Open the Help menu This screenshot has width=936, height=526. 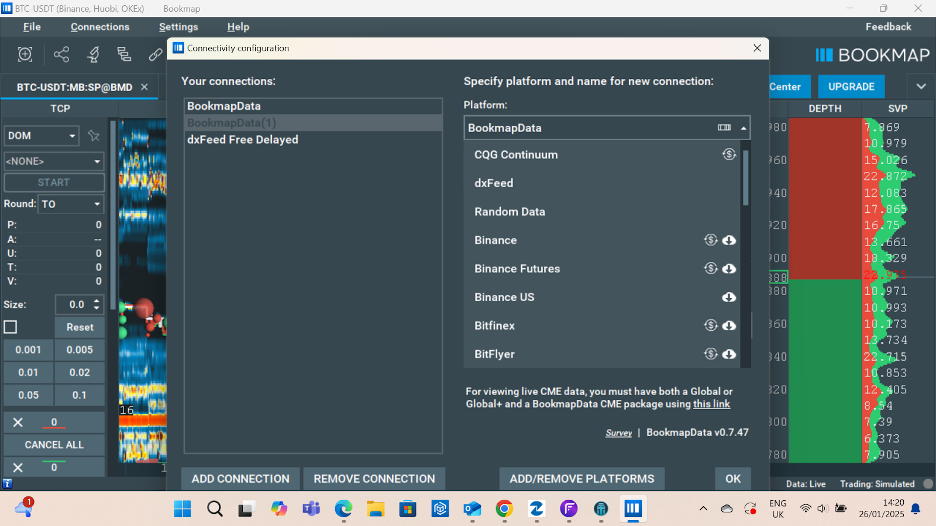(238, 27)
